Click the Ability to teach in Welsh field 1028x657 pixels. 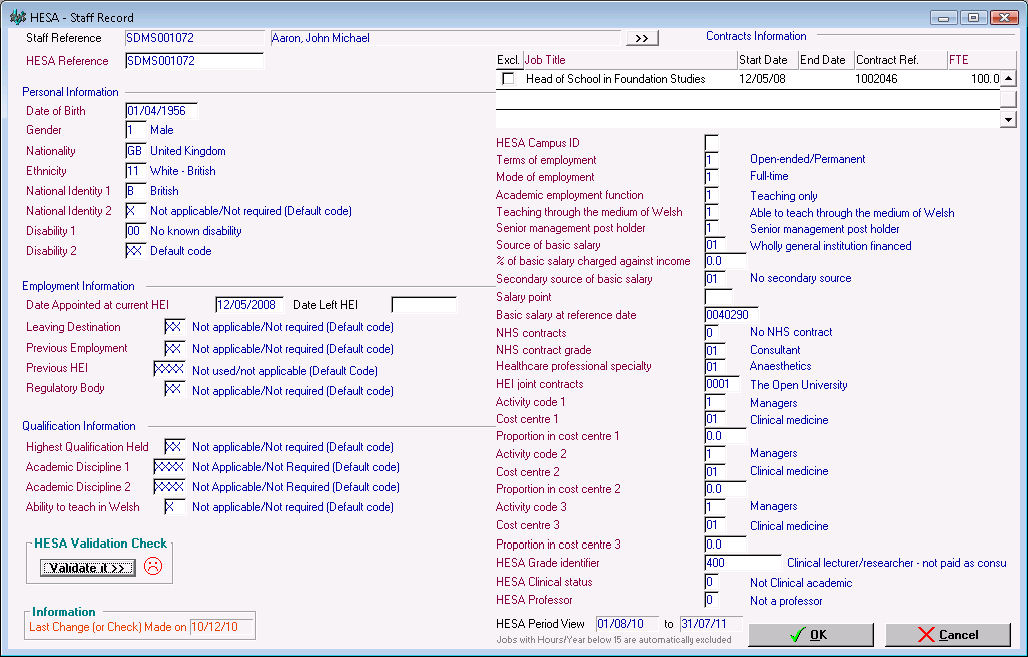[x=174, y=507]
